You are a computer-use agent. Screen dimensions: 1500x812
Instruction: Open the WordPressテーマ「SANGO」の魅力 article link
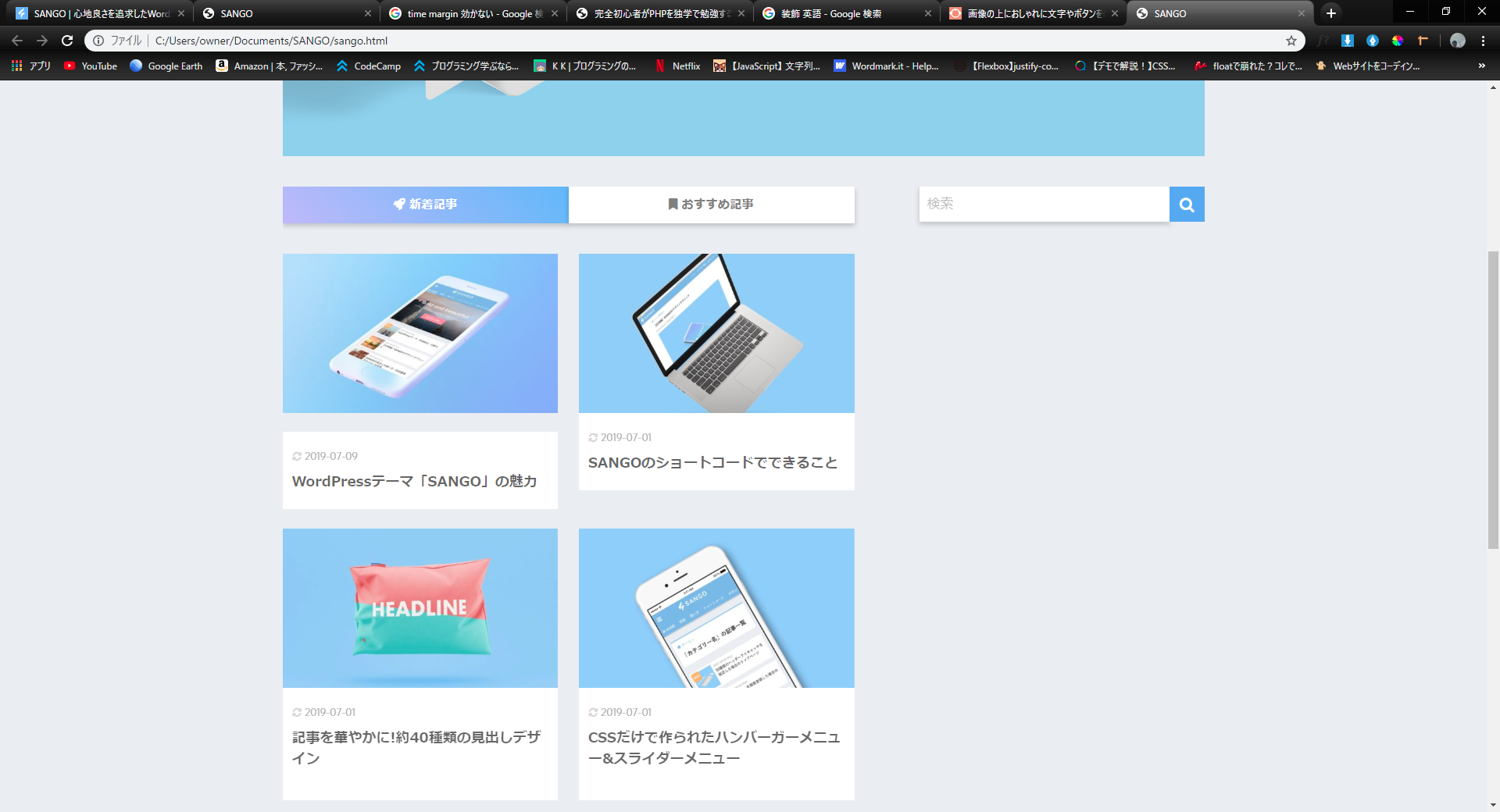point(414,481)
